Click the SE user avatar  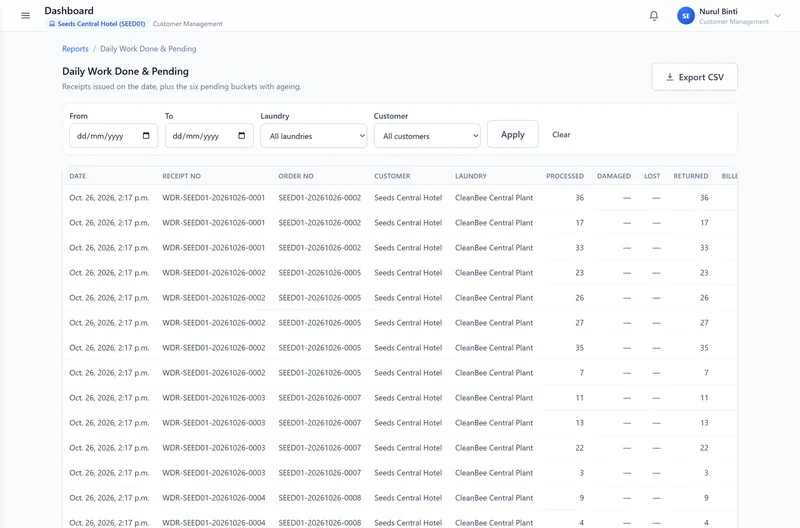(686, 16)
